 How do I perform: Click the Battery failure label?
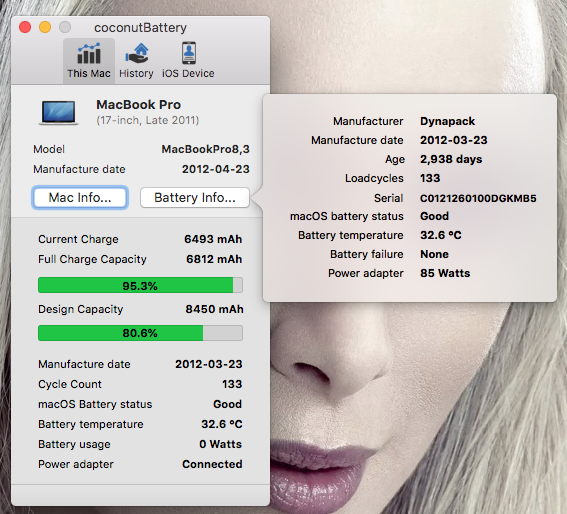367,254
